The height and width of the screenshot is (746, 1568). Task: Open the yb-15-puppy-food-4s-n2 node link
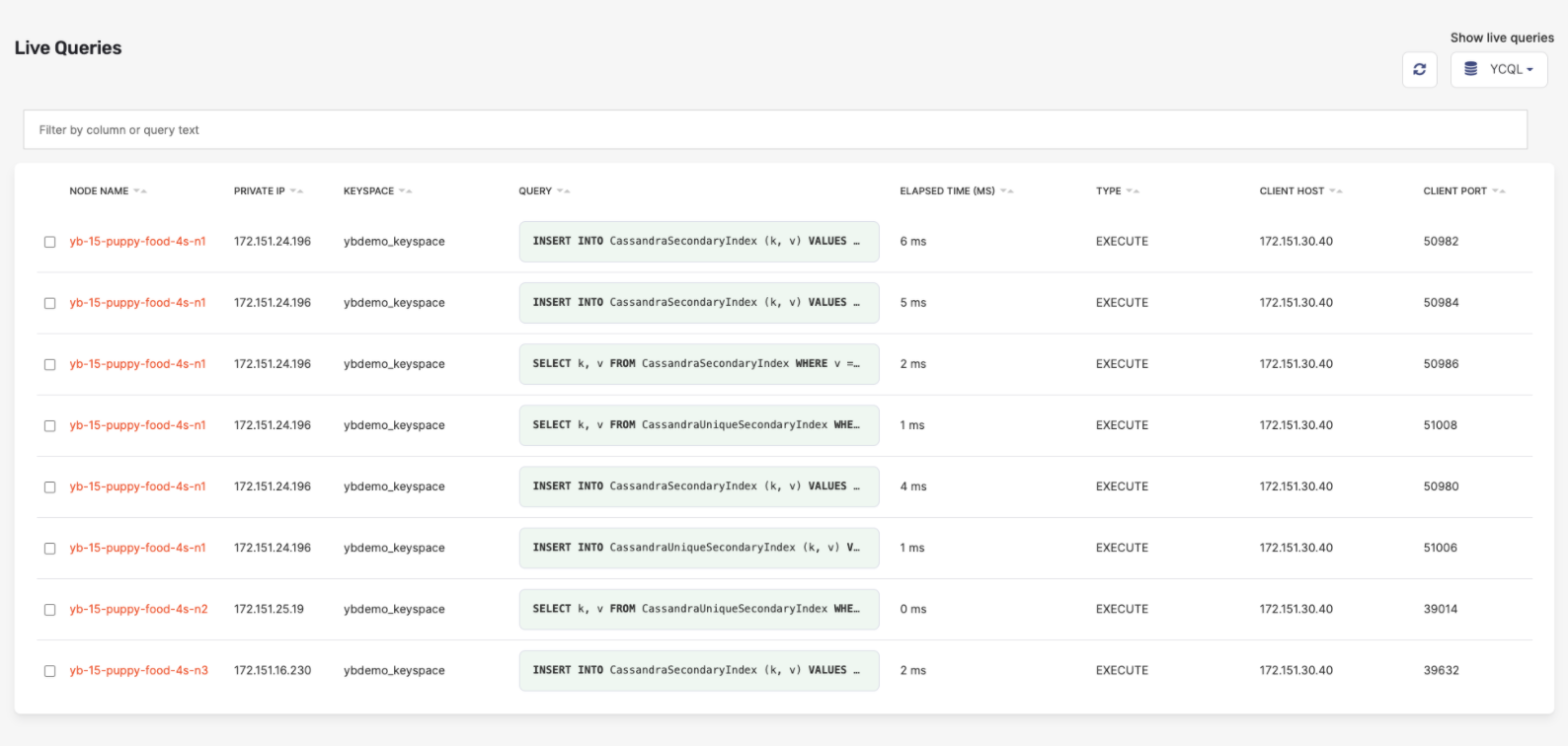pos(138,609)
